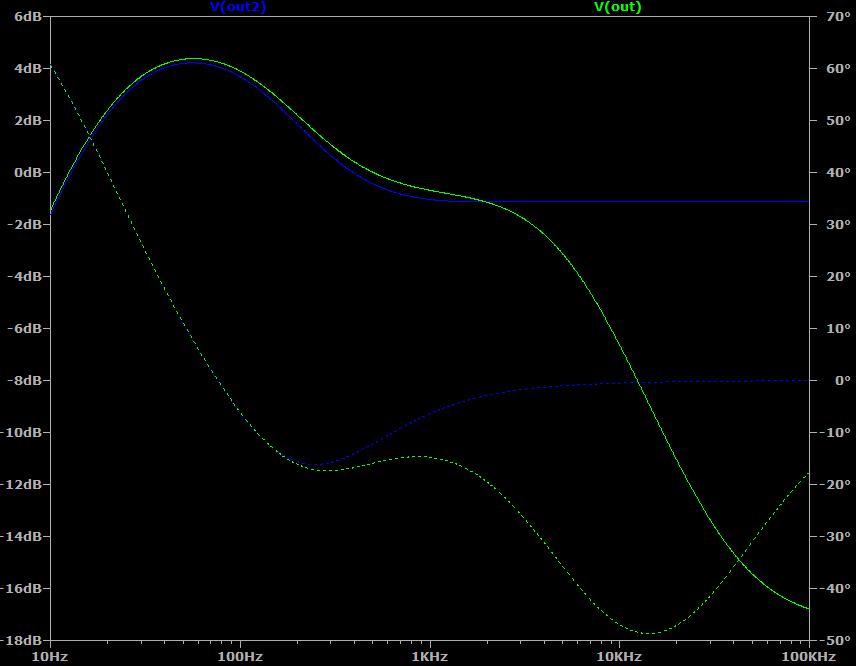The width and height of the screenshot is (856, 666).
Task: Click the 30° phase axis label
Action: coord(834,224)
